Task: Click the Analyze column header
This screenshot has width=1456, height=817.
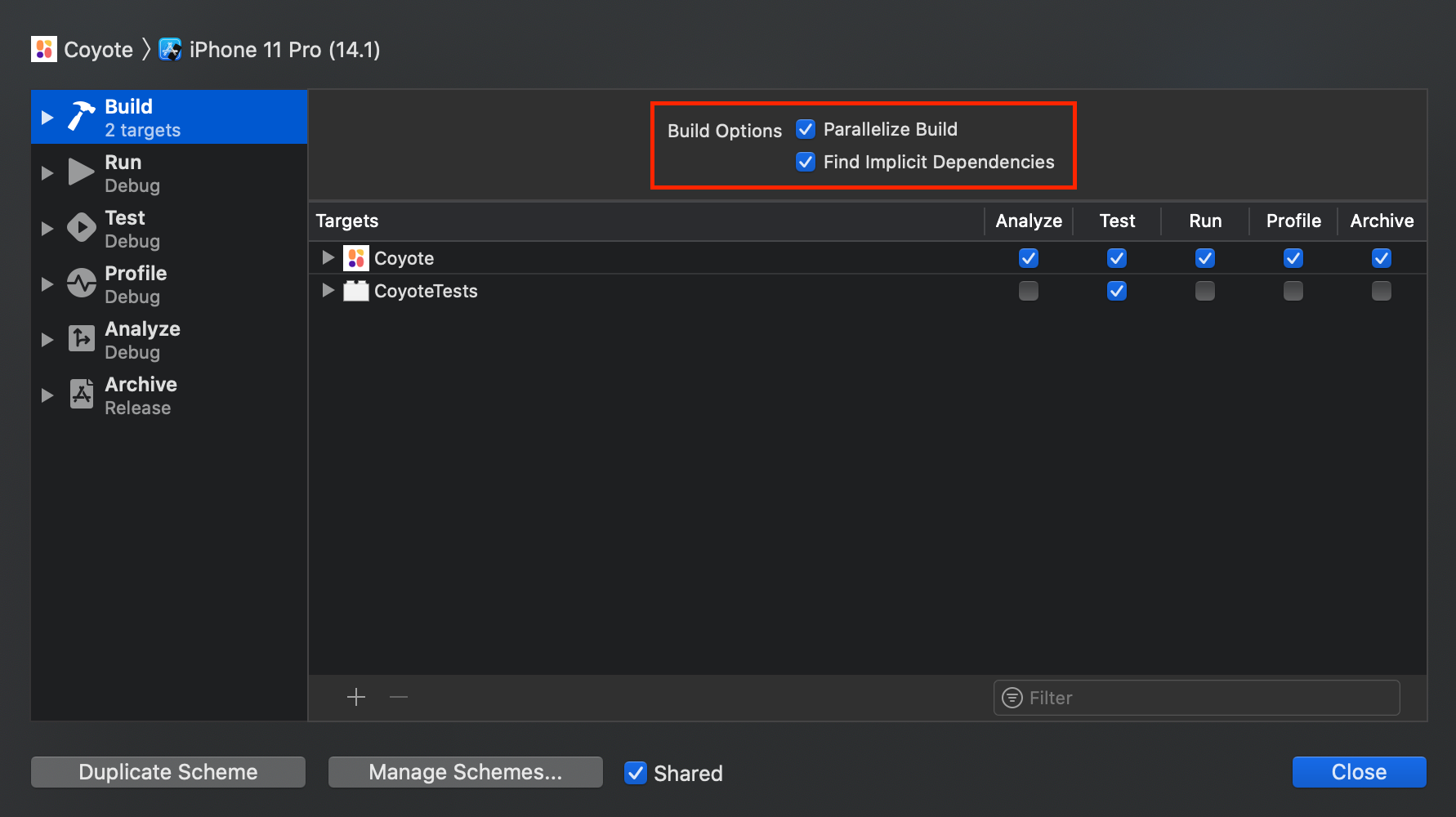Action: tap(1029, 221)
